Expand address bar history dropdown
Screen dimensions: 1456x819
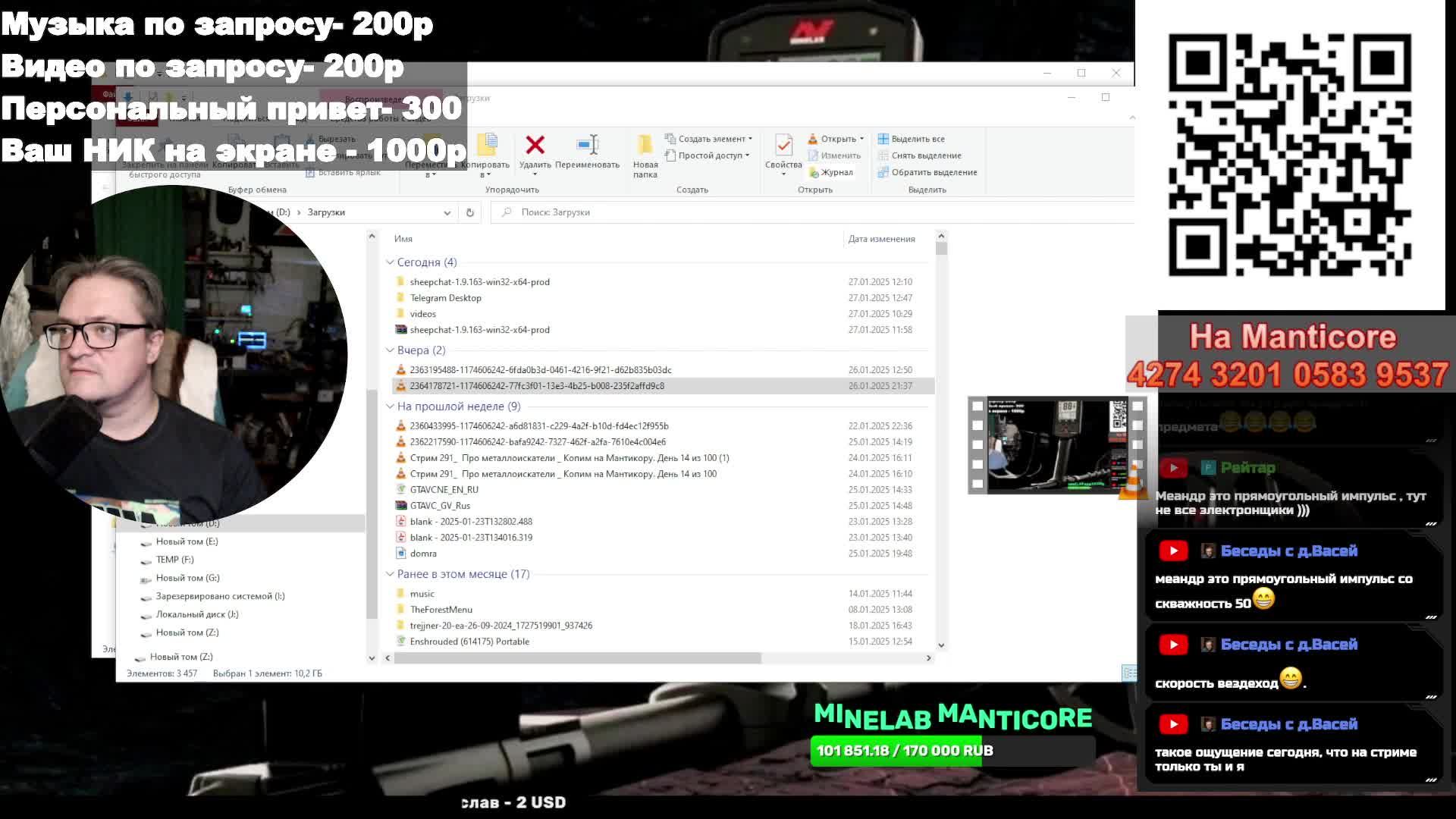coord(447,213)
